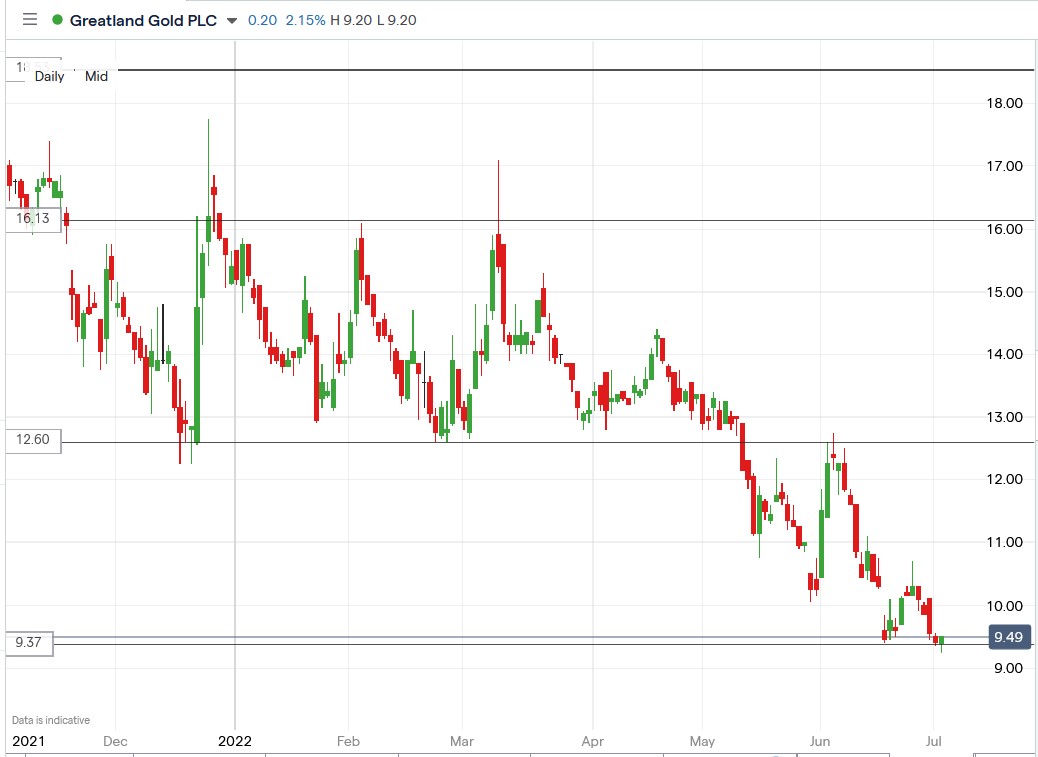The image size is (1038, 757).
Task: Open the Mid price type selector
Action: (96, 76)
